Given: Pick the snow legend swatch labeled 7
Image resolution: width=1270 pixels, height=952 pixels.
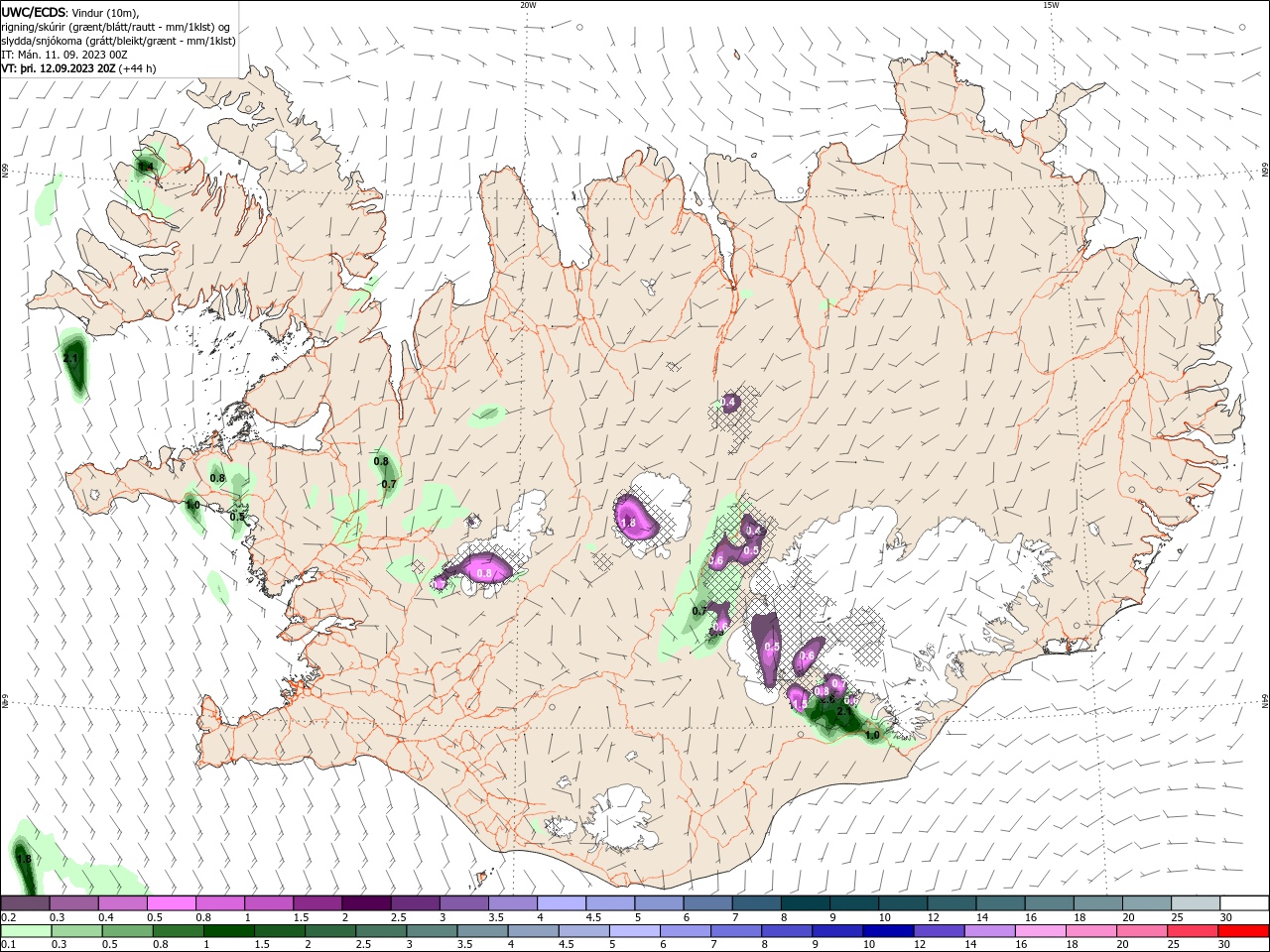Looking at the screenshot, I should pos(755,902).
